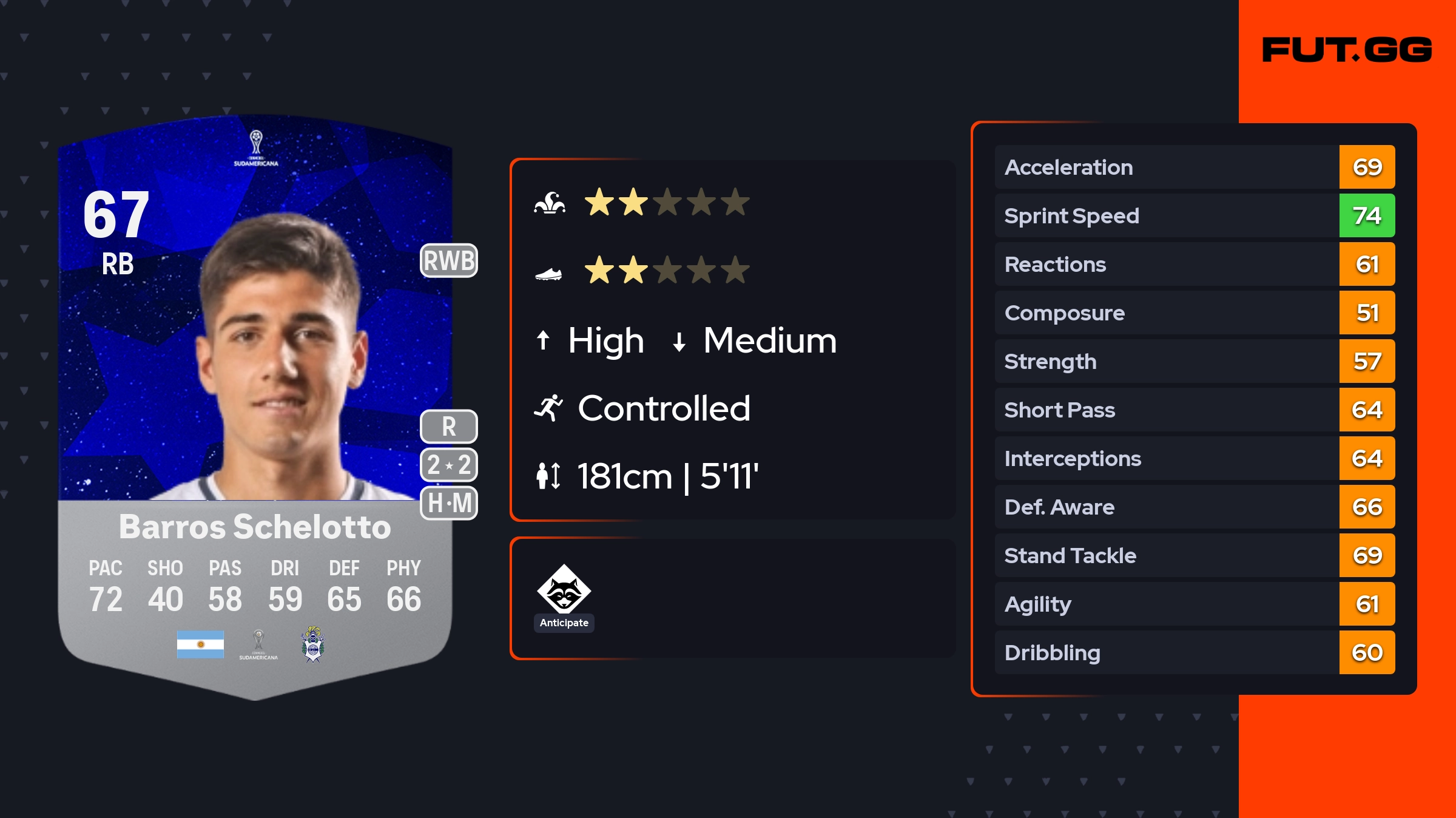
Task: Click the 2★2 skill/weak foot badge
Action: [449, 465]
